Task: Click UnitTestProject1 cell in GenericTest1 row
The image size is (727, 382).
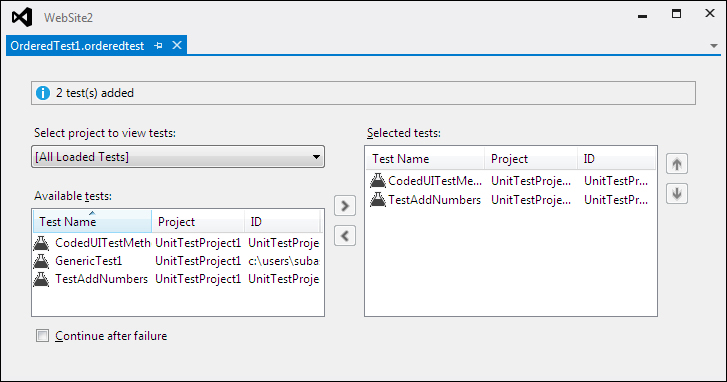Action: click(198, 261)
